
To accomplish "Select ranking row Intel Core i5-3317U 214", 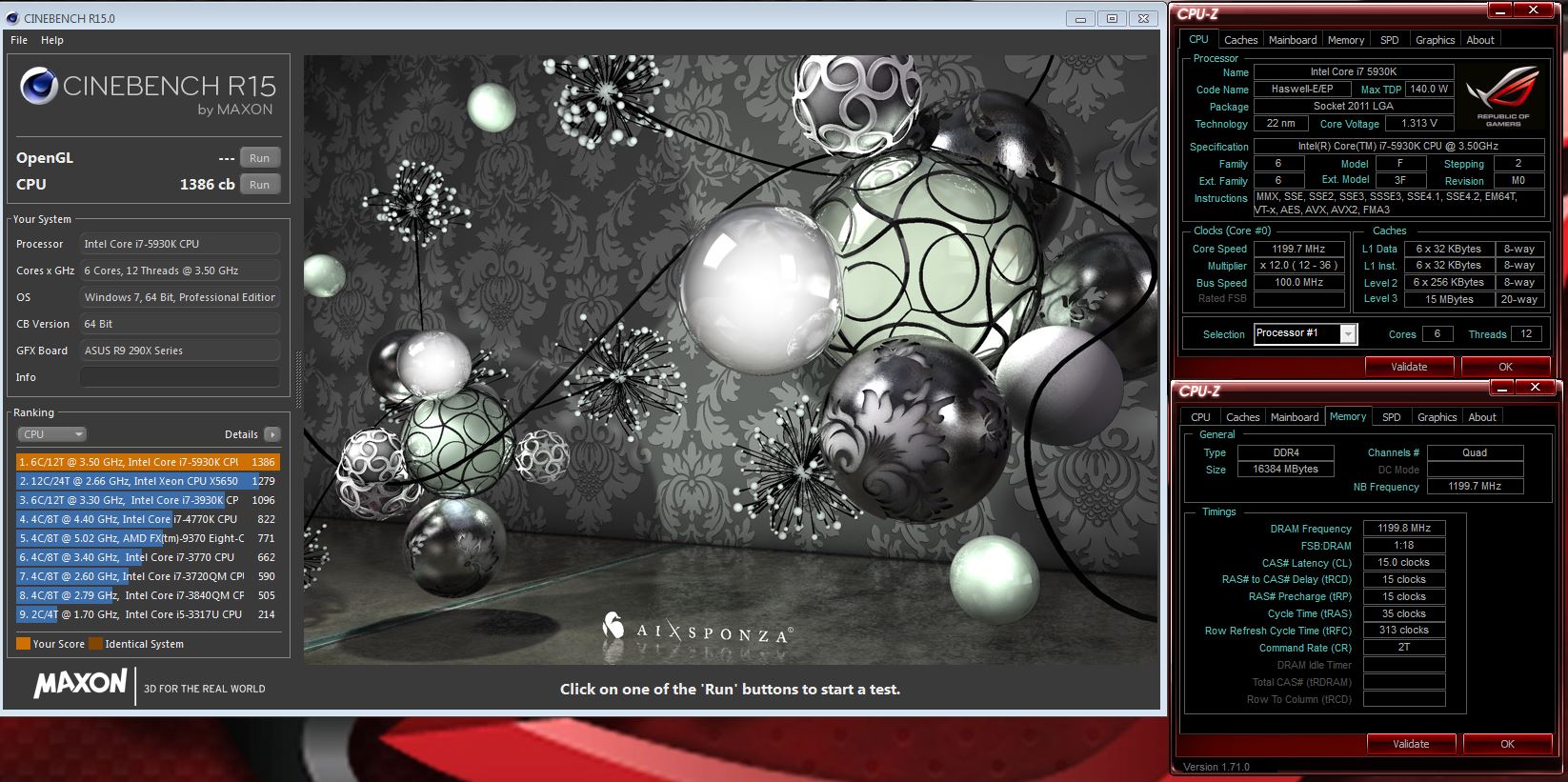I will point(148,614).
